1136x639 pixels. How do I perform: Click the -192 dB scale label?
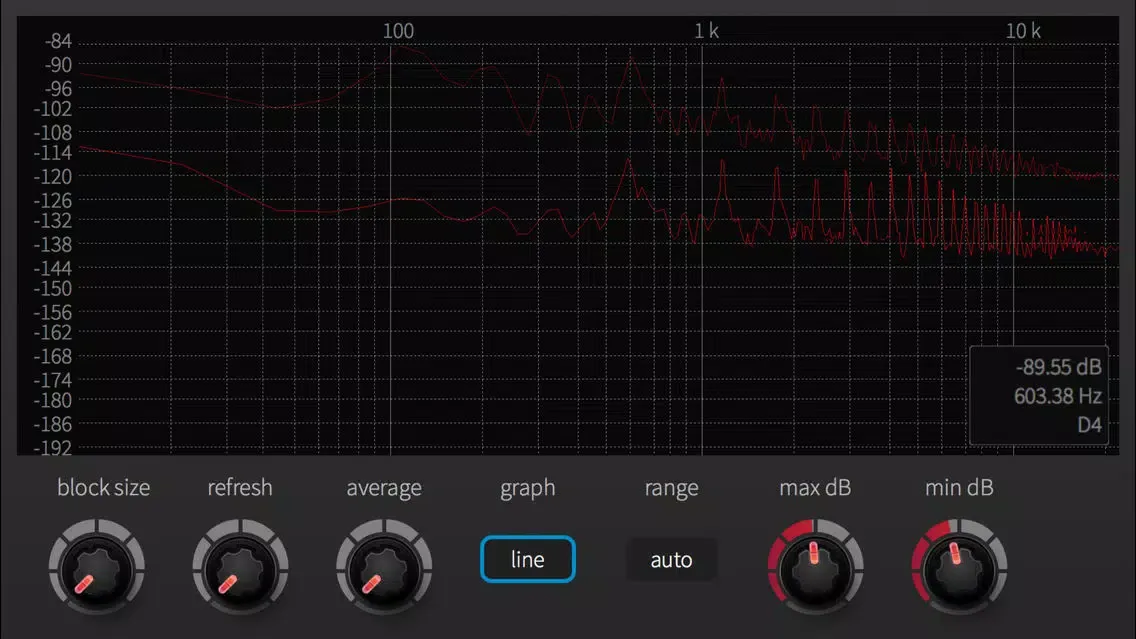click(53, 448)
